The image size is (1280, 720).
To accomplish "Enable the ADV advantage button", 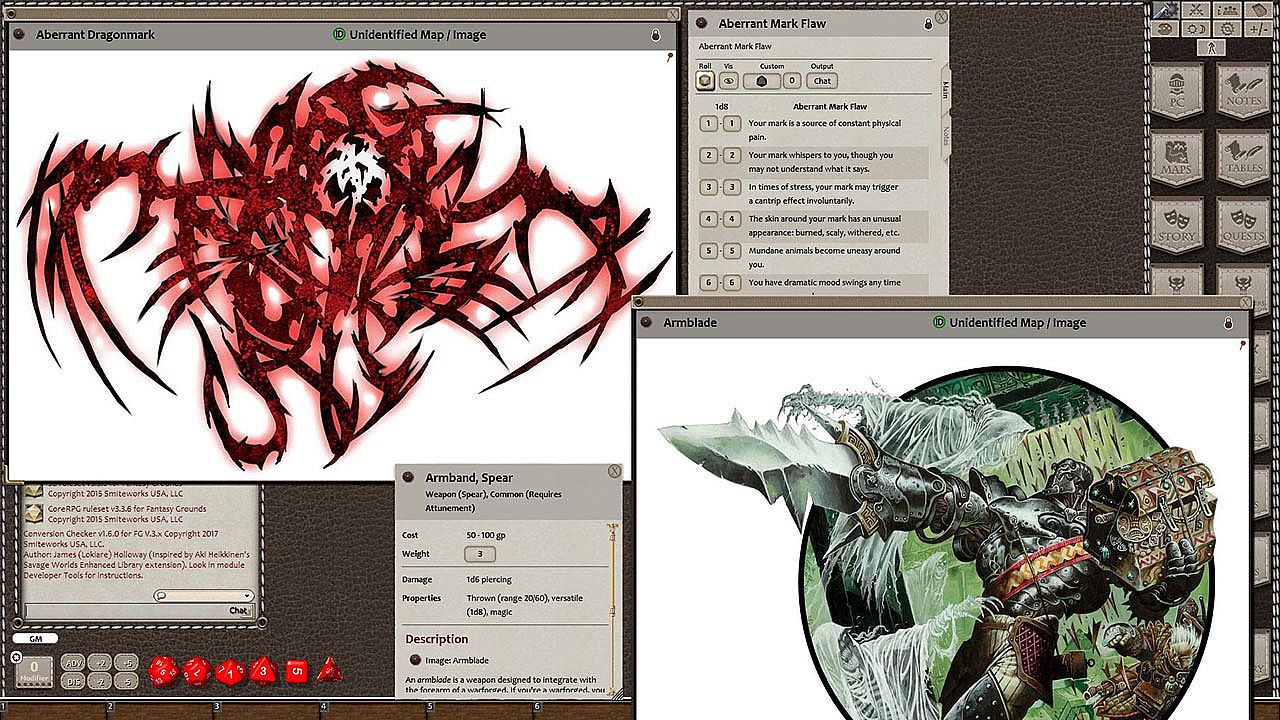I will tap(73, 663).
